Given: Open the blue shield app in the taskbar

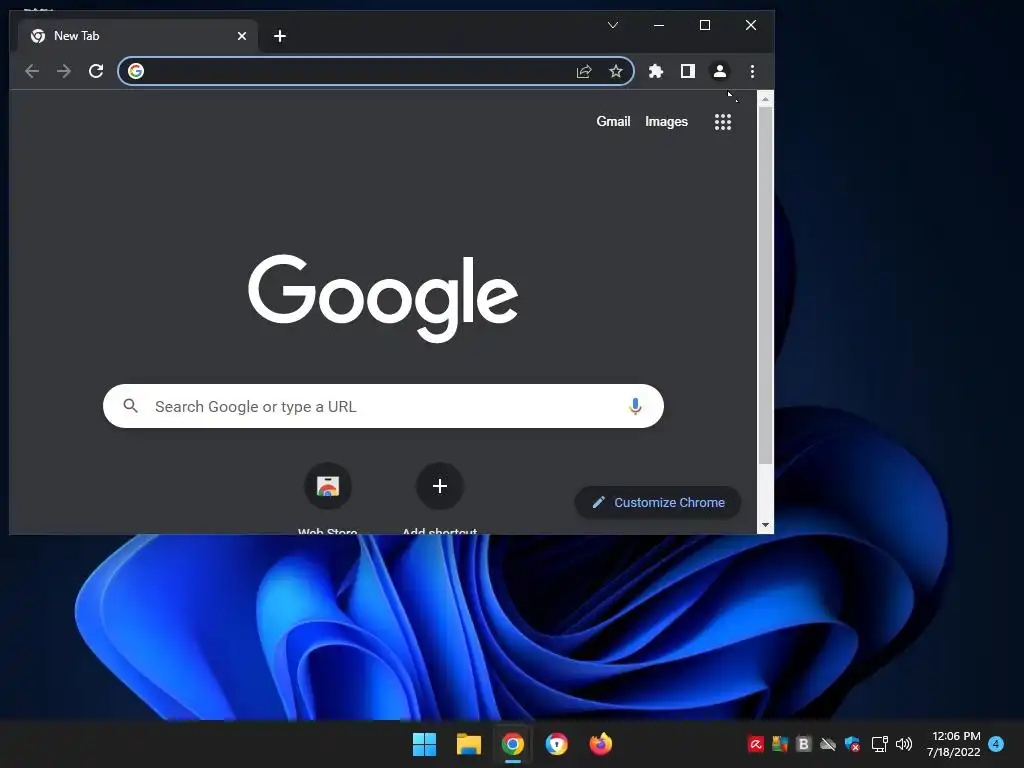Looking at the screenshot, I should tap(556, 744).
